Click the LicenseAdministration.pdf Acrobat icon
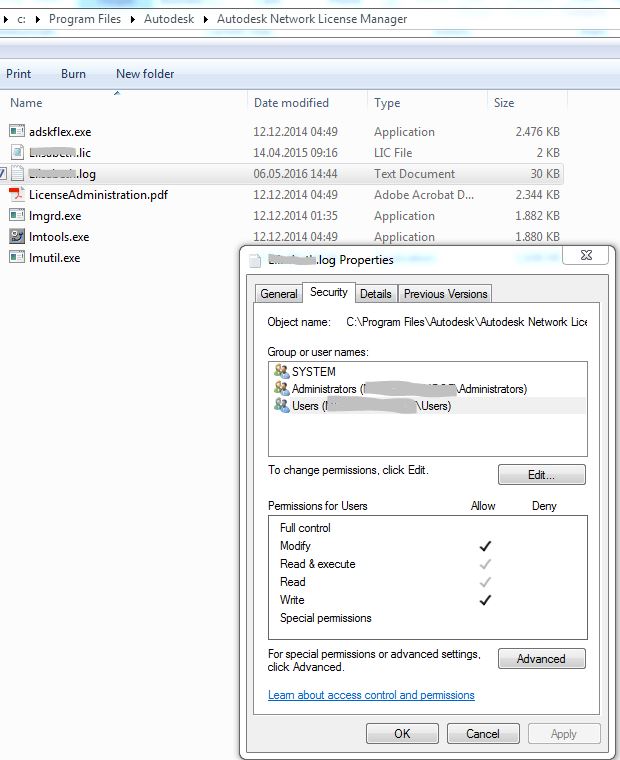 coord(17,194)
